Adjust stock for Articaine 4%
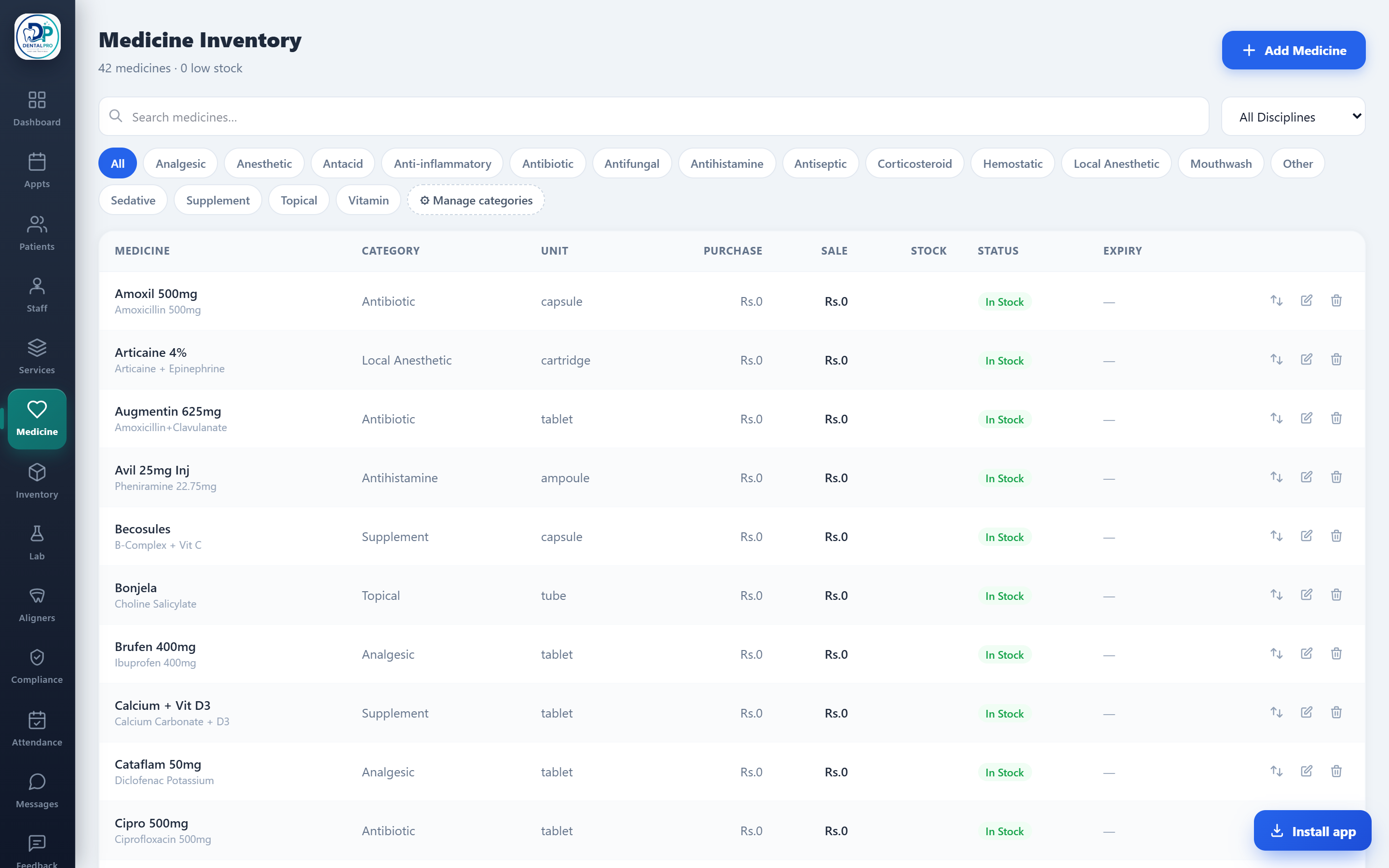The width and height of the screenshot is (1389, 868). 1276,359
